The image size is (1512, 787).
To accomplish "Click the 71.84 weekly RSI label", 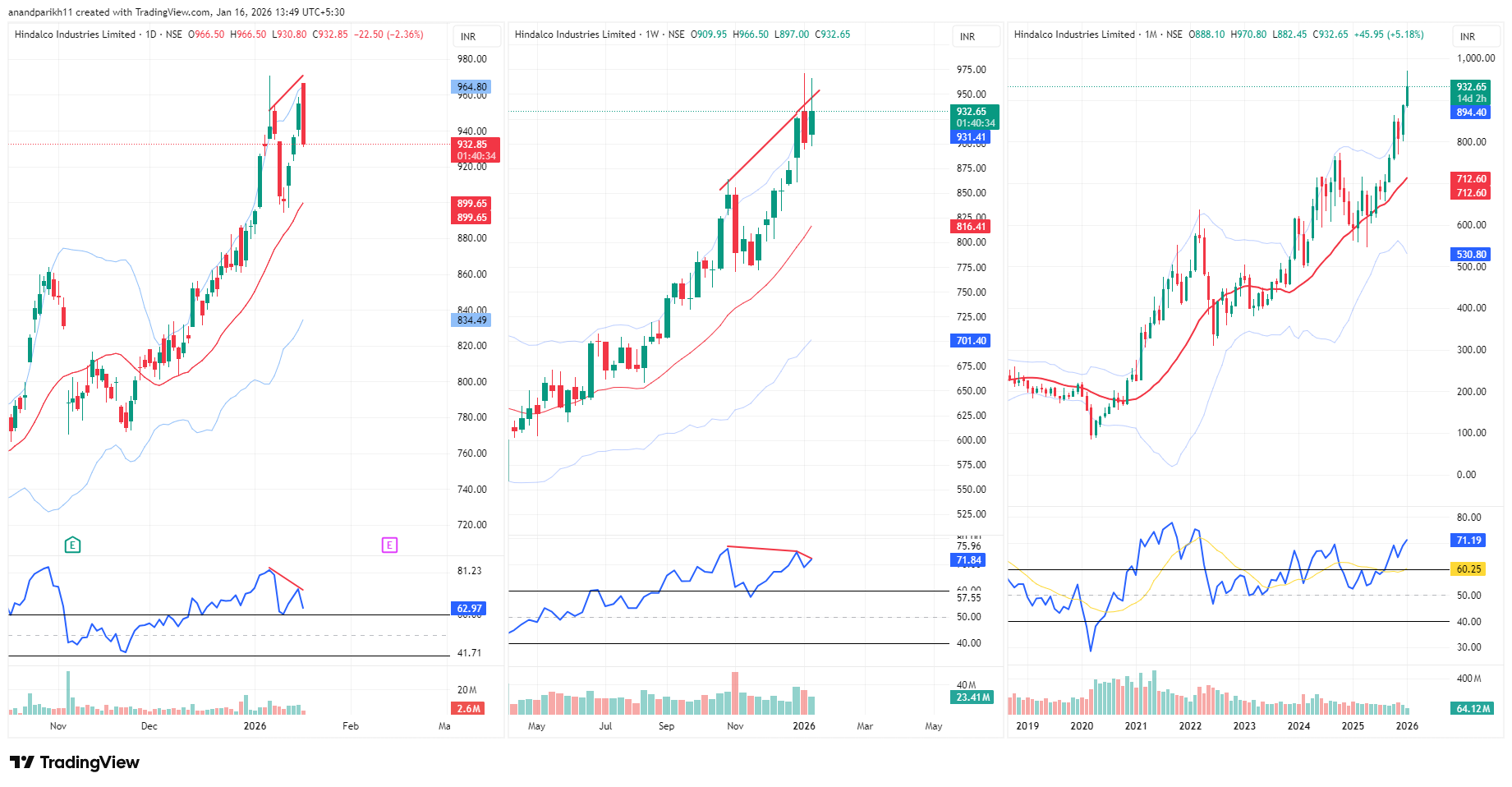I will (x=967, y=560).
